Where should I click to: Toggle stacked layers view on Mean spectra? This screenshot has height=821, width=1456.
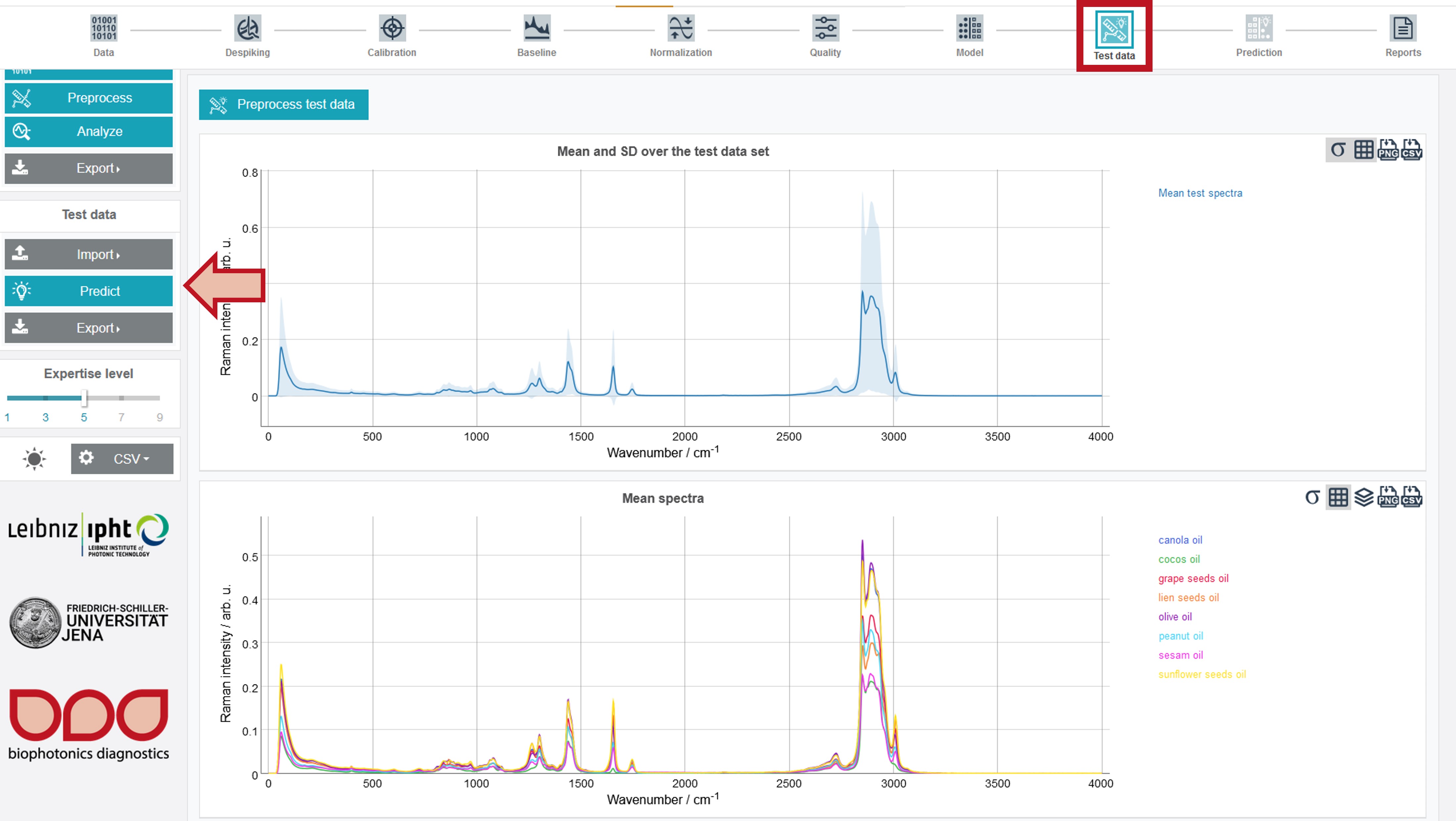1363,497
